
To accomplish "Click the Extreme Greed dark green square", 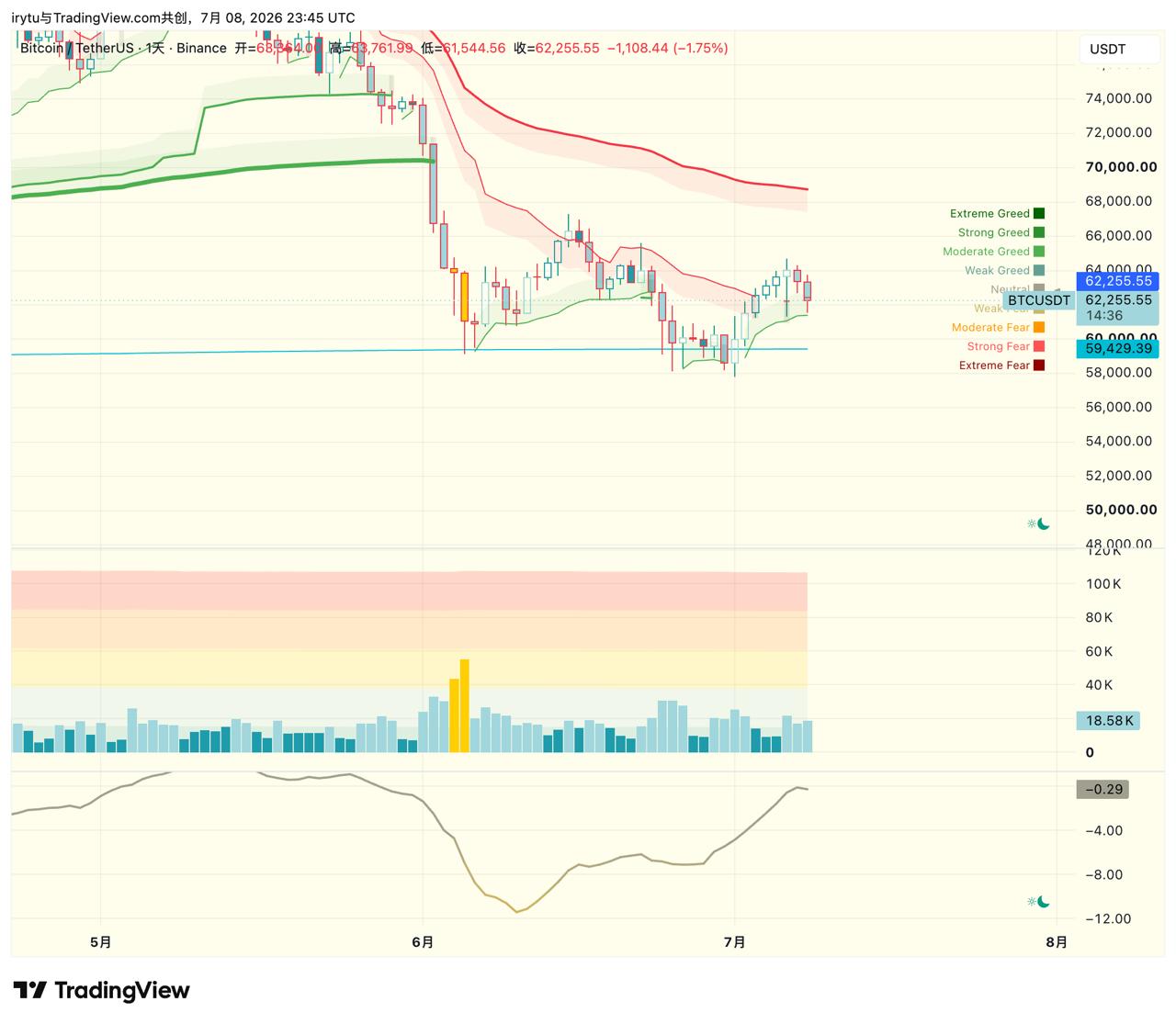I will 1039,214.
